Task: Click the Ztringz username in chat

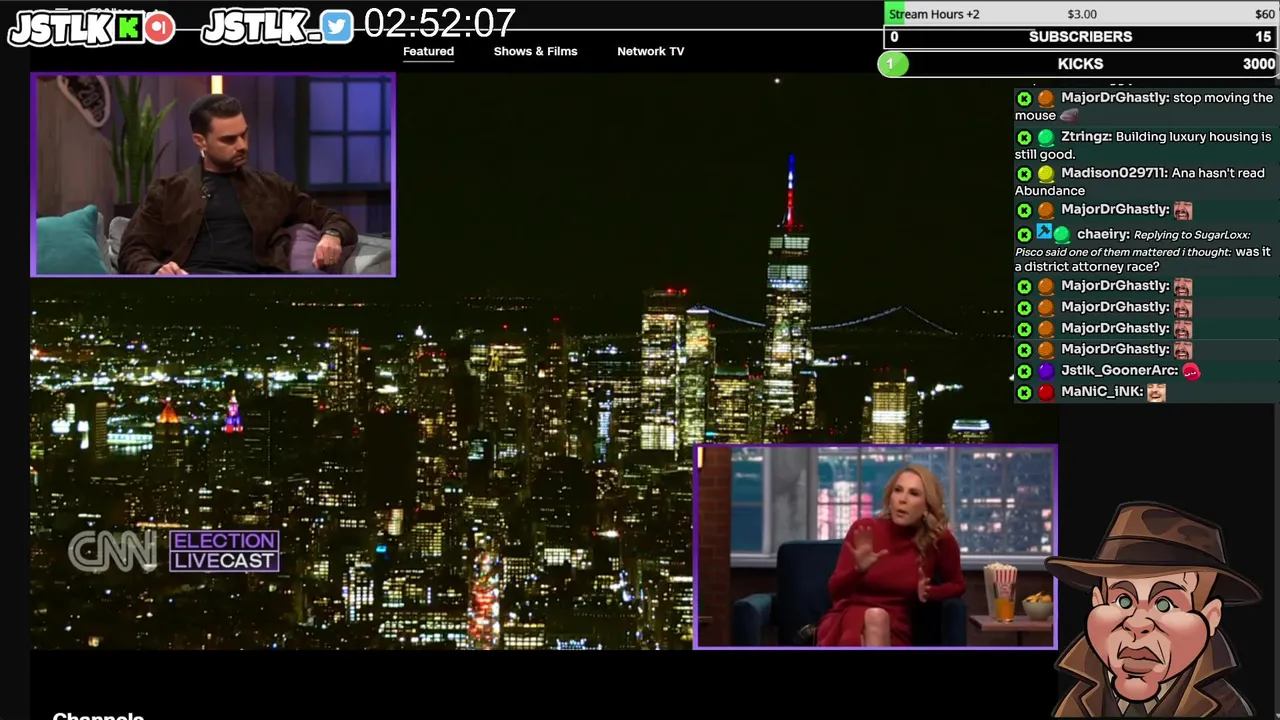Action: coord(1086,137)
